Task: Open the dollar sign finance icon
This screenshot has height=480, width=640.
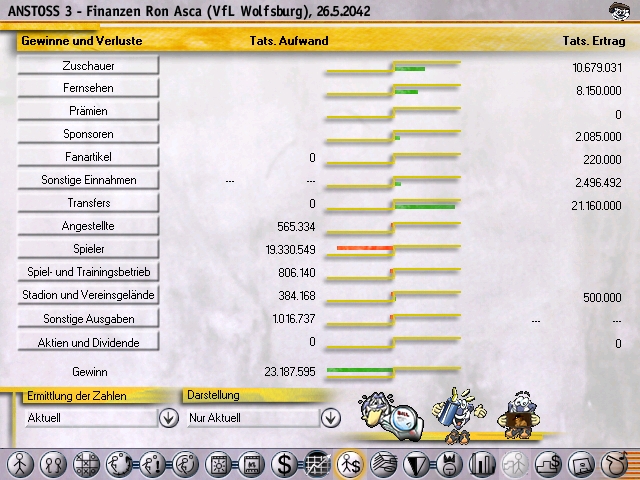Action: 284,464
